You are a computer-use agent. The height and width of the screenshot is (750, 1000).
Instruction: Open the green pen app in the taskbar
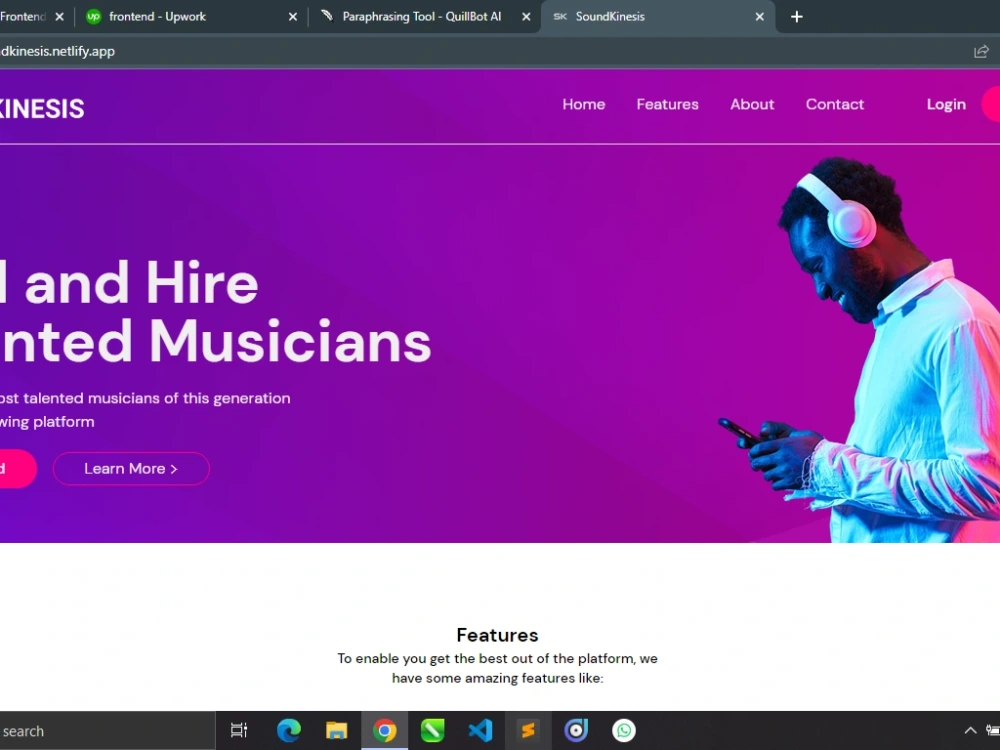coord(432,730)
